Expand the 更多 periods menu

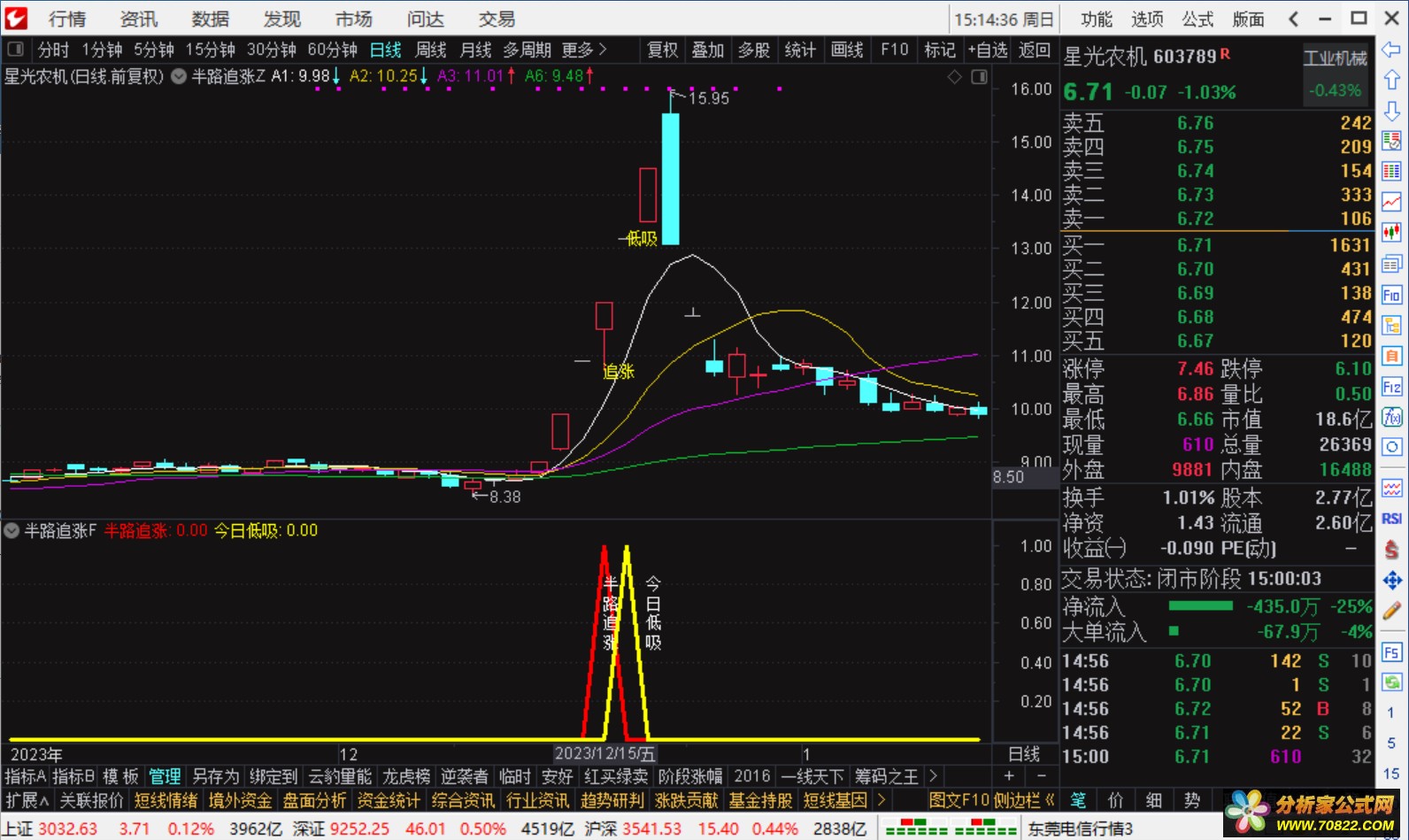tap(584, 50)
